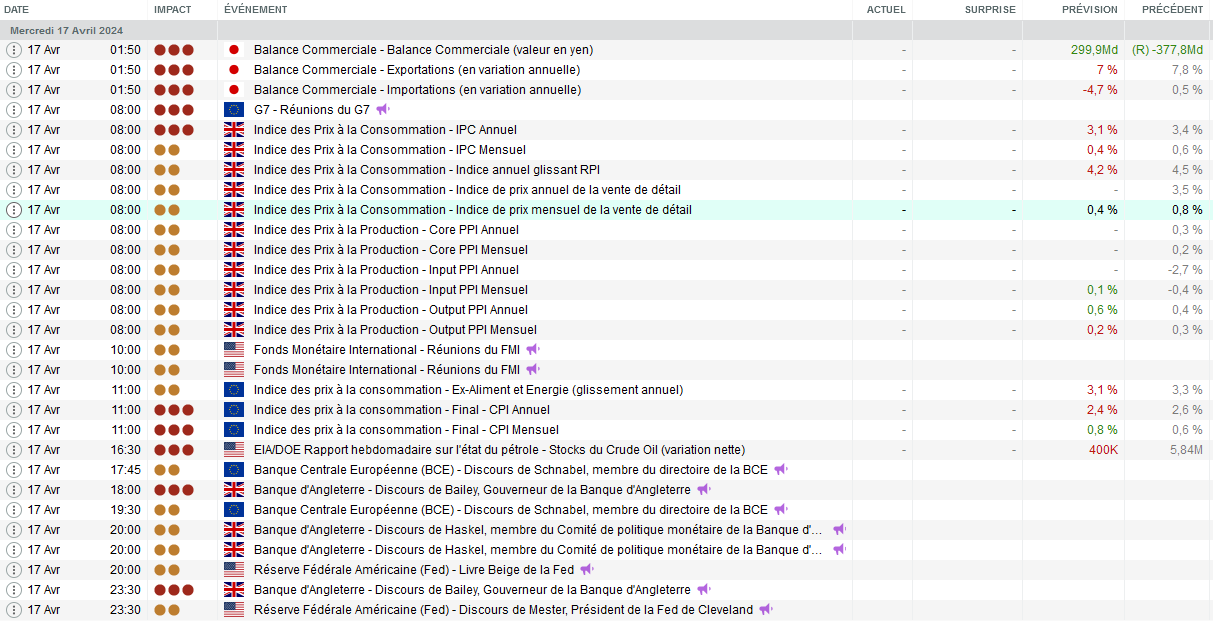Click EU flag beside Ex-Aliment et Energie row
Screen dimensions: 1213x621
pos(234,390)
